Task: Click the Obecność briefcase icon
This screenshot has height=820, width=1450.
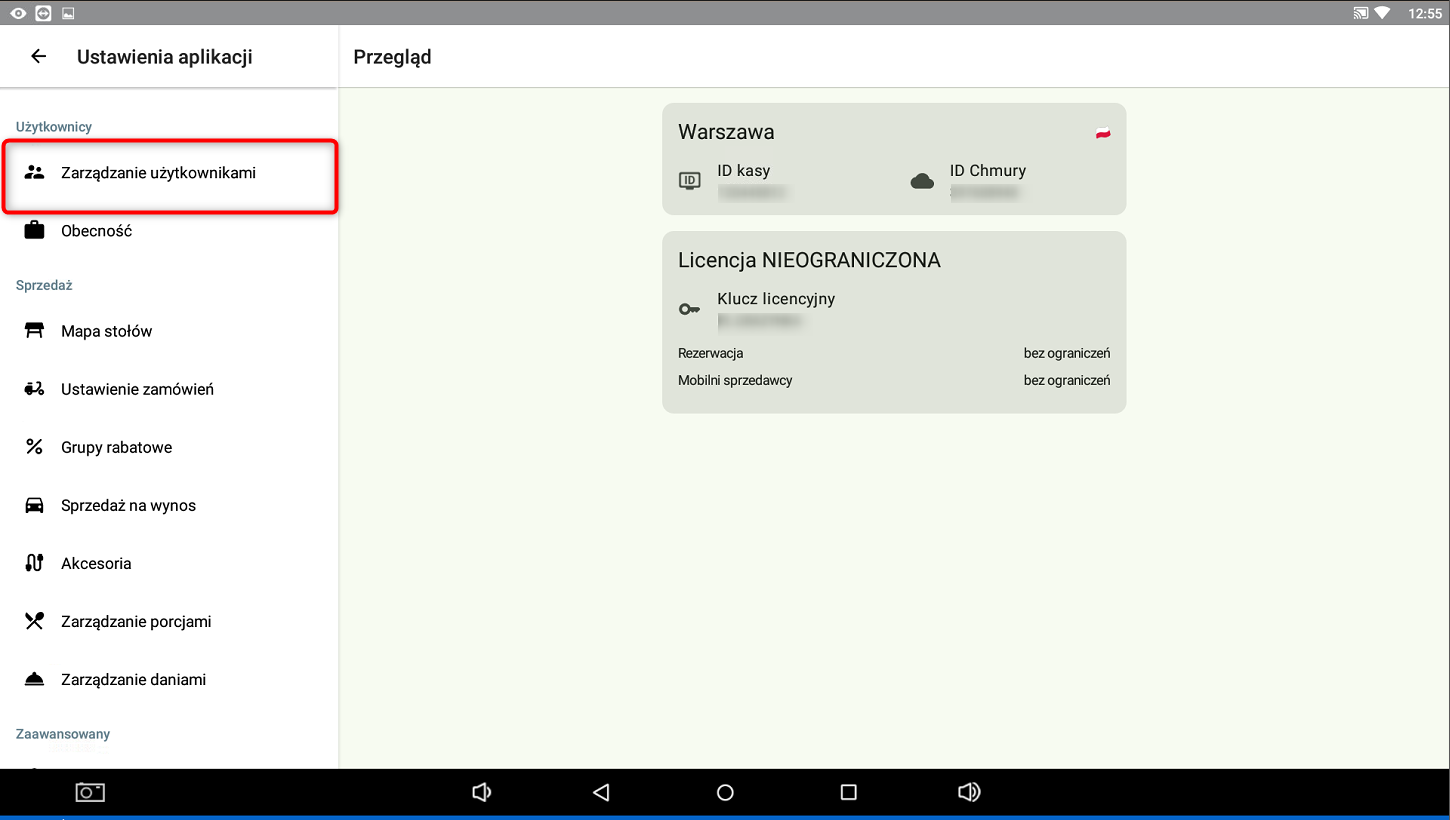Action: [34, 231]
